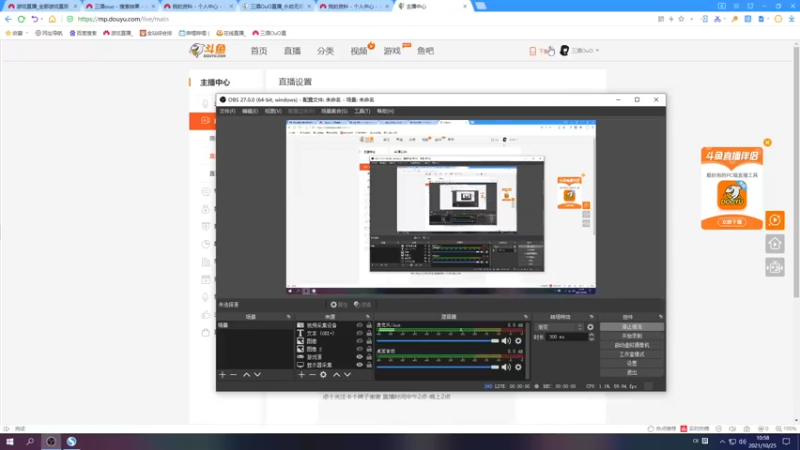Open the OBS 文件(F) menu

pyautogui.click(x=228, y=111)
